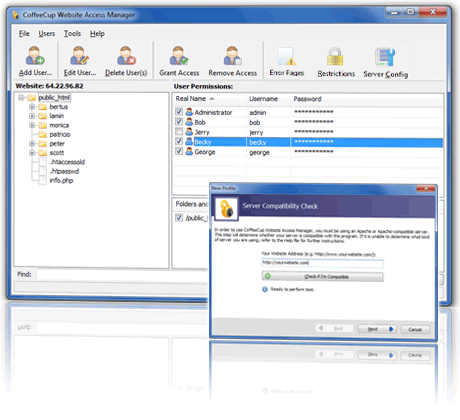Image resolution: width=460 pixels, height=420 pixels.
Task: Click the .htpasswd file icon
Action: point(43,171)
